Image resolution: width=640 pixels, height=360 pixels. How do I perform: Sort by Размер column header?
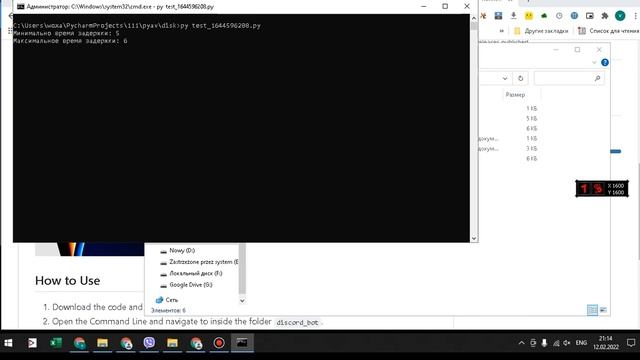click(515, 95)
